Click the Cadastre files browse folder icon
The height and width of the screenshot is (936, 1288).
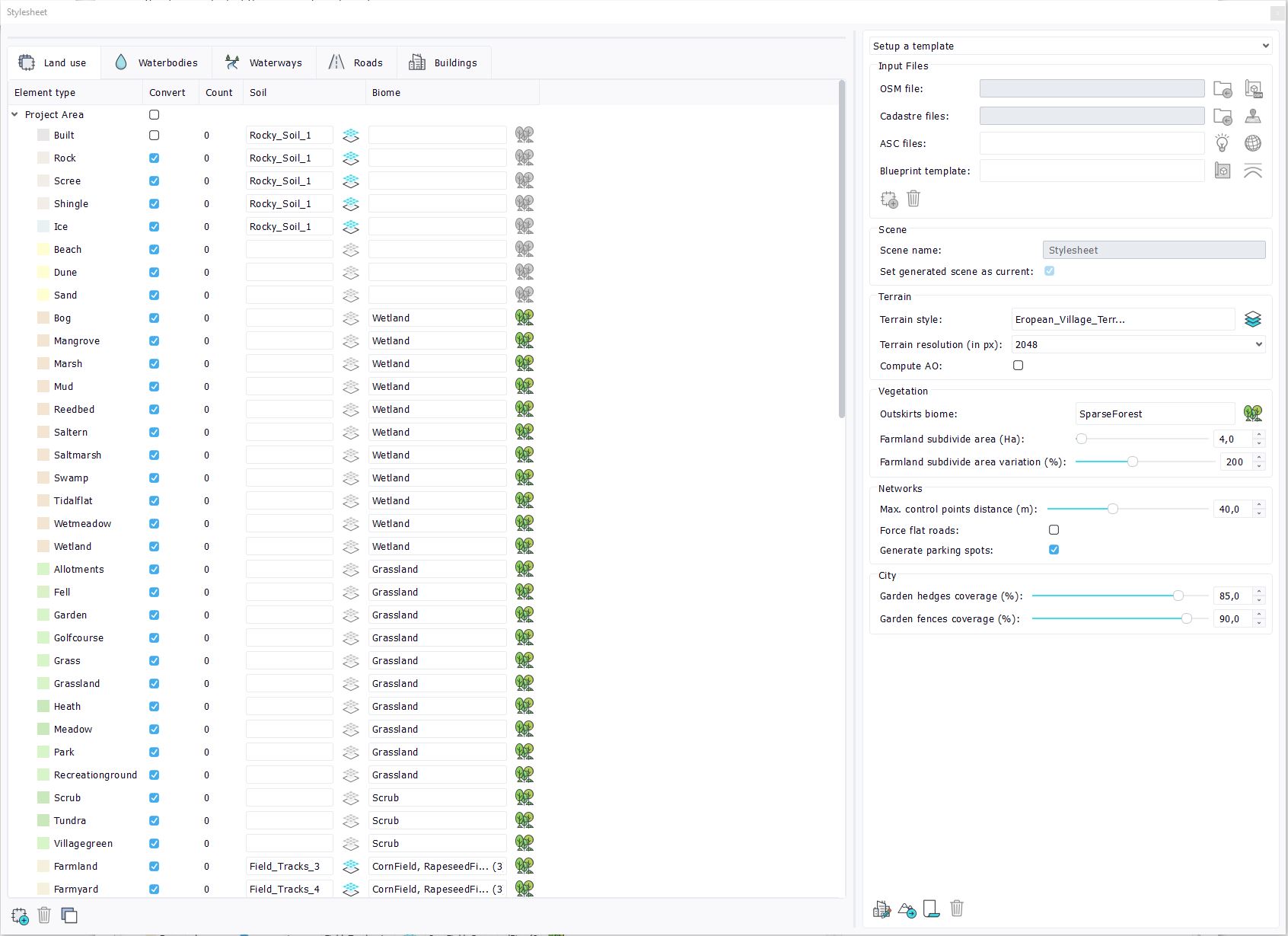(x=1223, y=117)
